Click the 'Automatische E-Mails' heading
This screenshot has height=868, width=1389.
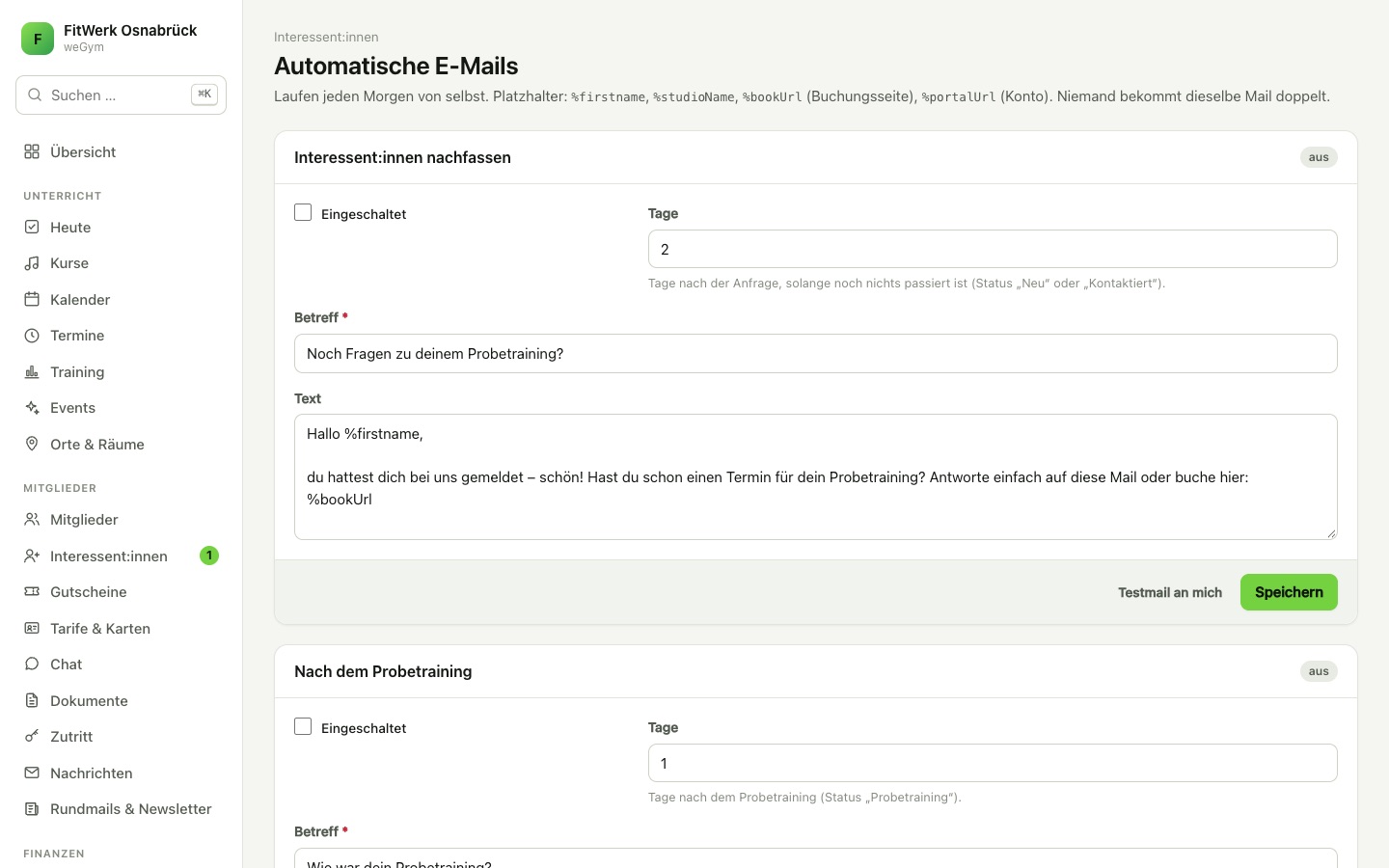[x=396, y=66]
